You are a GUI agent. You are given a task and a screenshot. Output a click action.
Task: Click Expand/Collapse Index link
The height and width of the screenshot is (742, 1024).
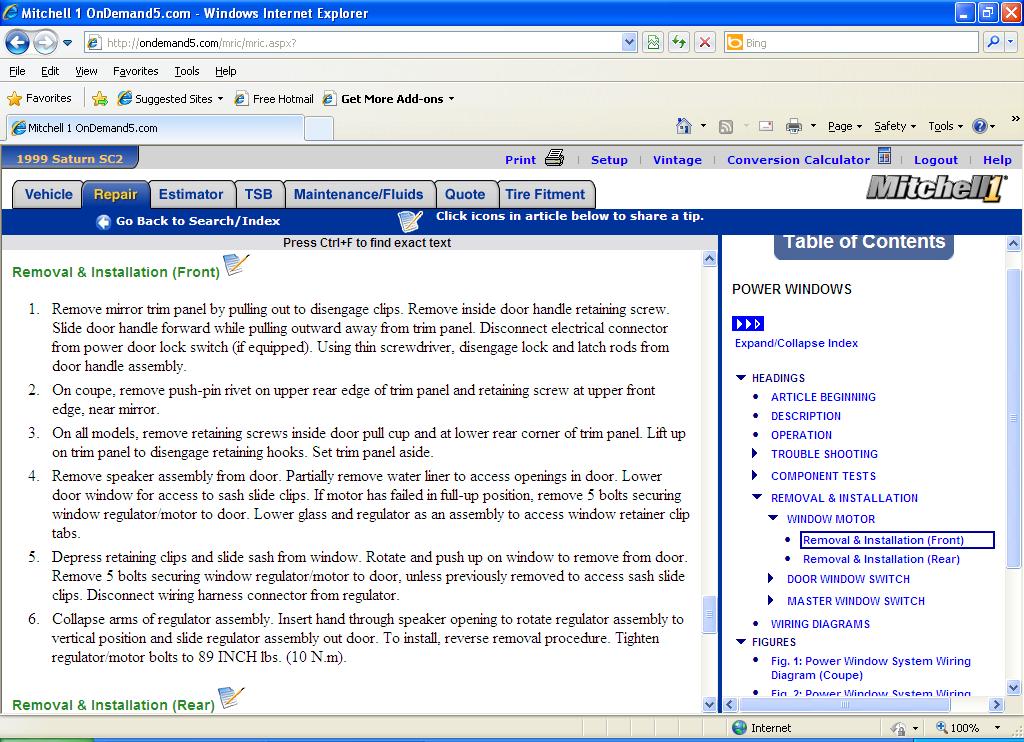[x=796, y=343]
